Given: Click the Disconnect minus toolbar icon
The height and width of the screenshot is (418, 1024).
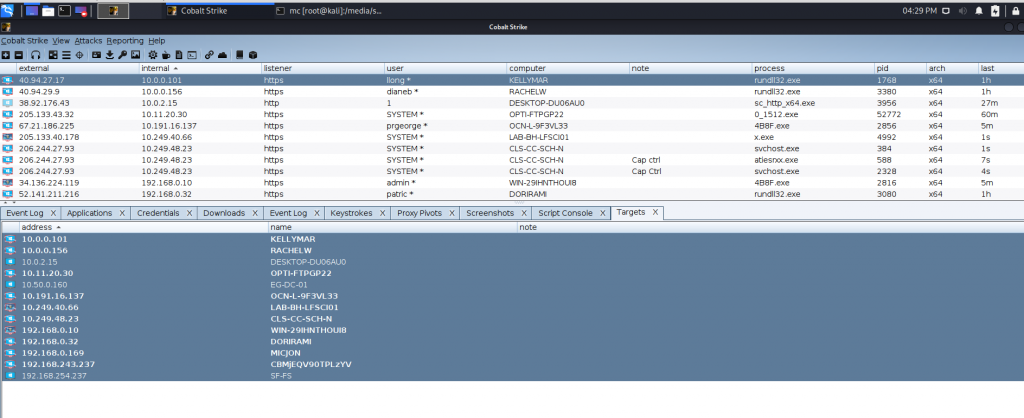Looking at the screenshot, I should point(18,55).
